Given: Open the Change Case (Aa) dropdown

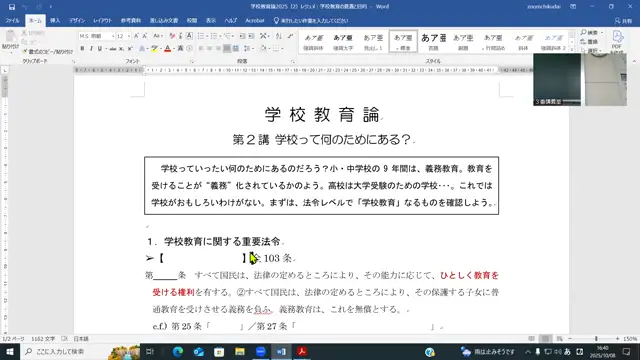Looking at the screenshot, I should click(158, 36).
